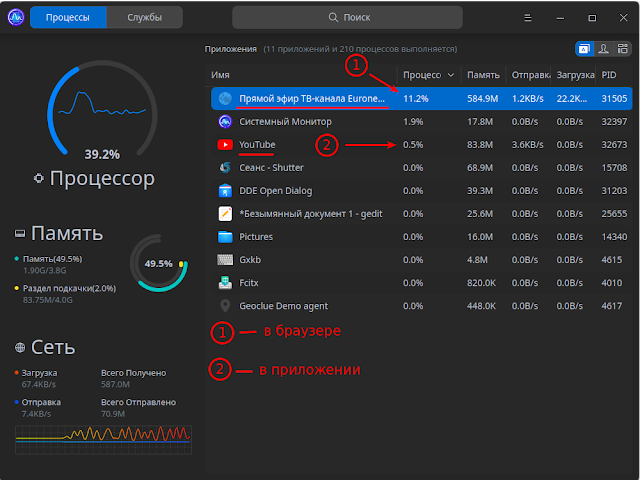Click the 83.8M memory cell
Viewport: 640px width, 480px height.
coord(480,144)
